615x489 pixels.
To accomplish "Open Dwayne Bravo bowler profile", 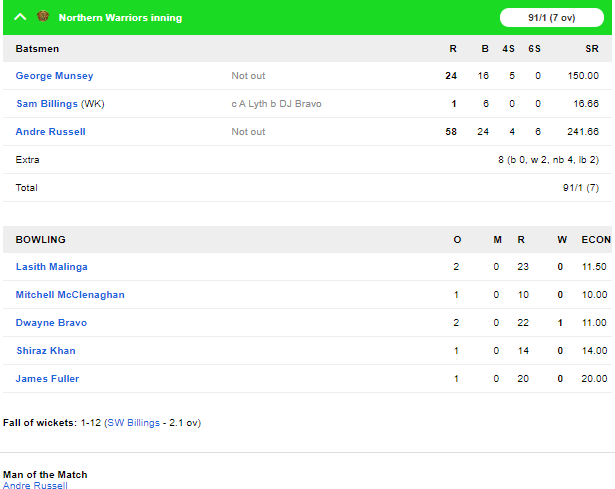I will click(x=51, y=323).
